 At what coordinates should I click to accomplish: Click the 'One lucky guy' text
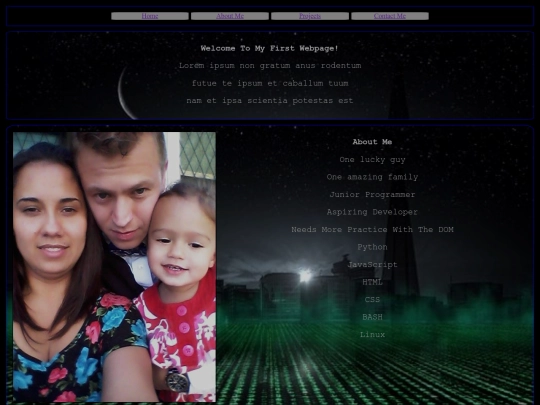point(372,159)
